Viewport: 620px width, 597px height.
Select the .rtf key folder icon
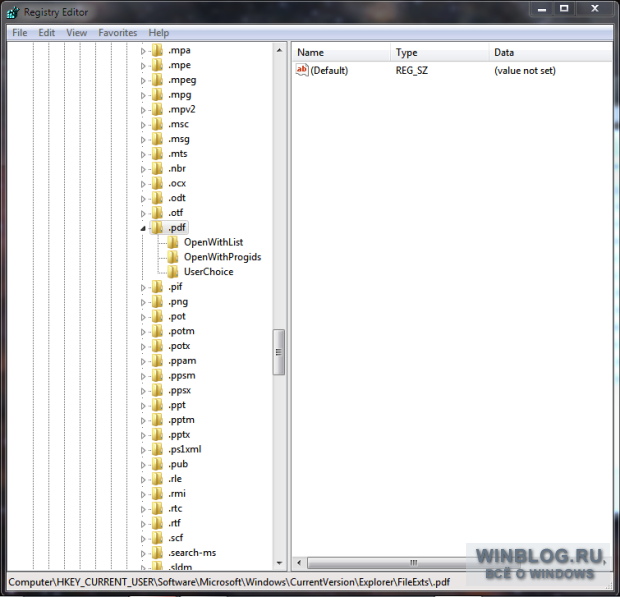click(x=157, y=523)
